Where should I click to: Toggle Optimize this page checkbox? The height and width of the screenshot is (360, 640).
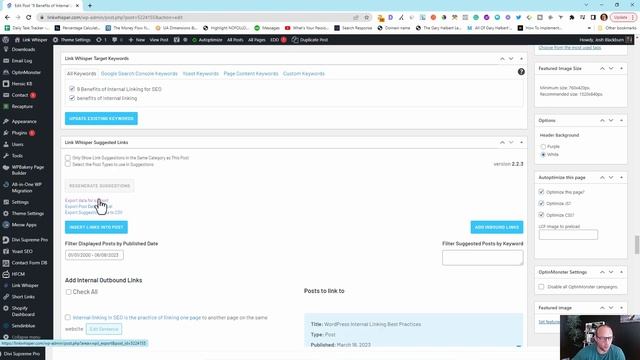(541, 192)
